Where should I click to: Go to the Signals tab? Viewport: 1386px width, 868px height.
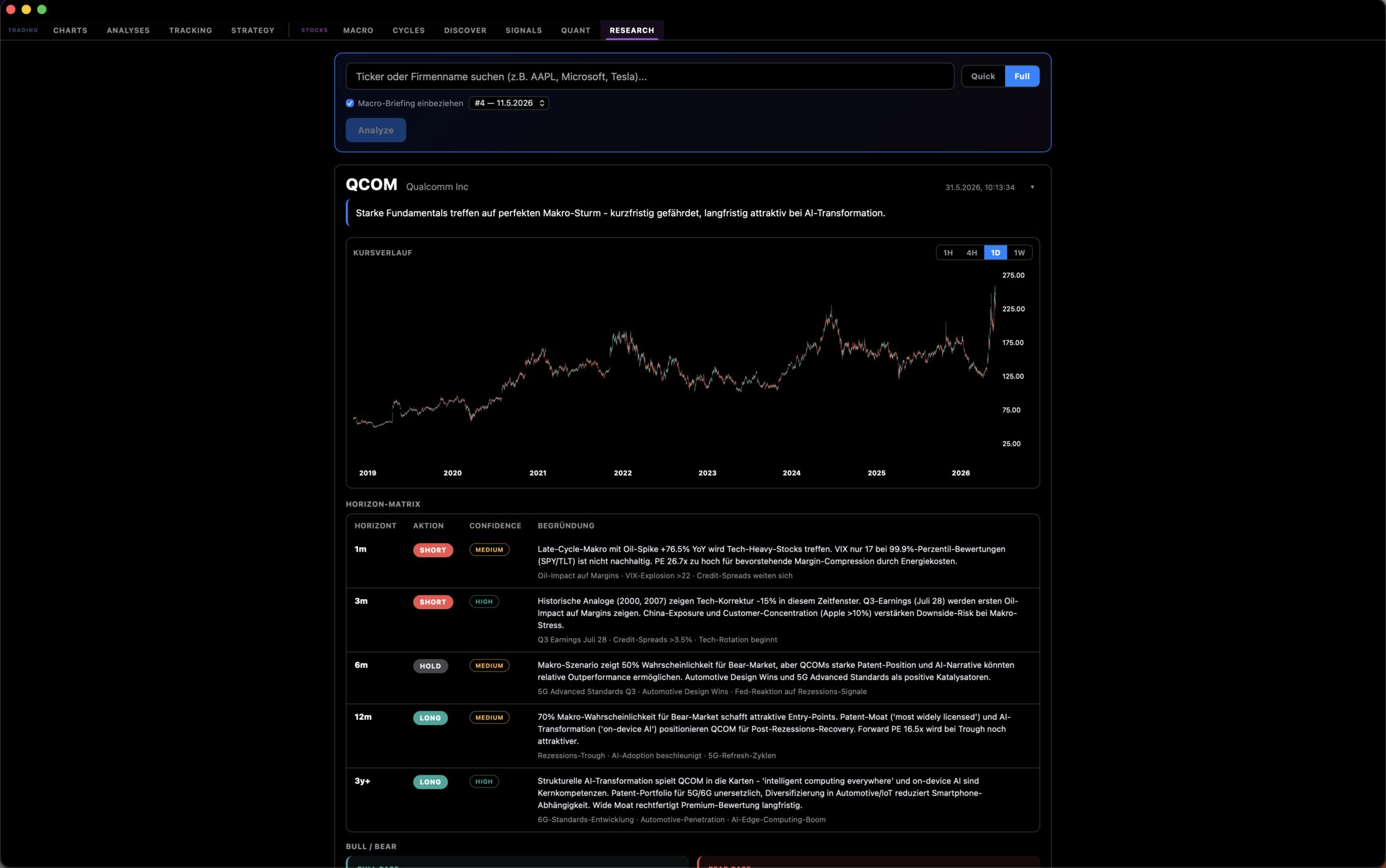524,30
